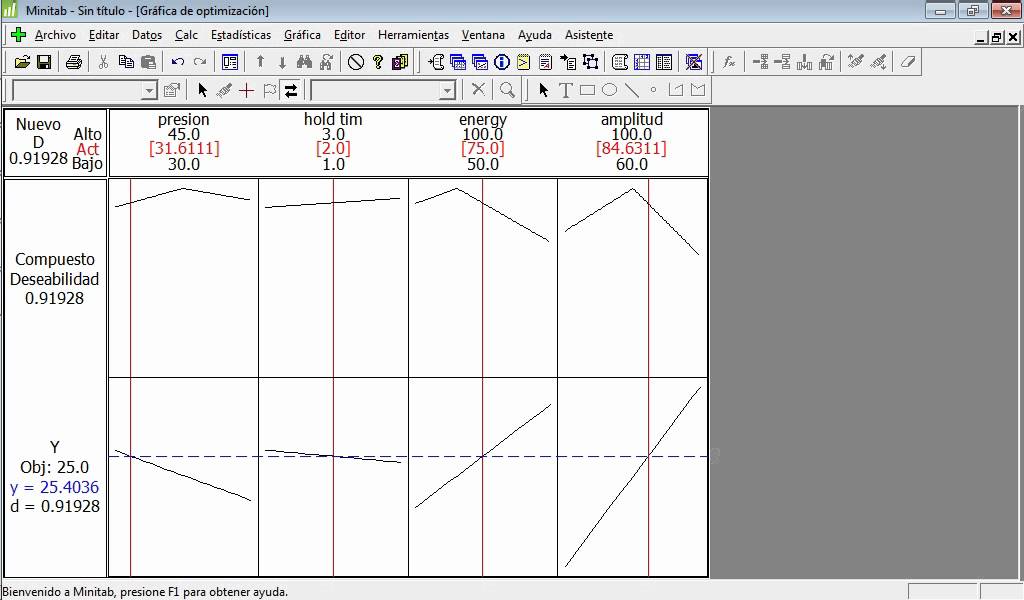Select the Text tool T icon
This screenshot has width=1024, height=600.
(565, 90)
